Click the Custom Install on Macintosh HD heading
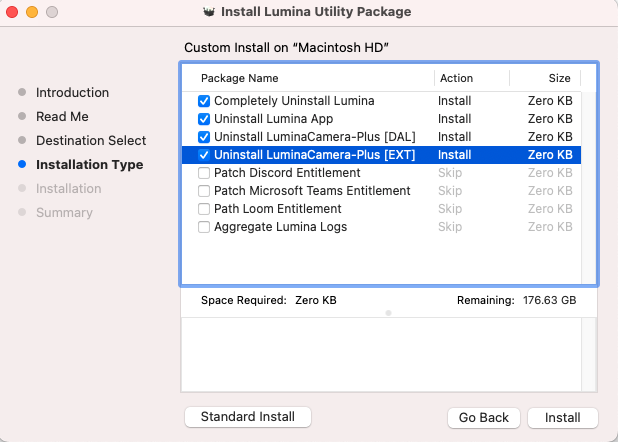The image size is (618, 442). pyautogui.click(x=287, y=48)
